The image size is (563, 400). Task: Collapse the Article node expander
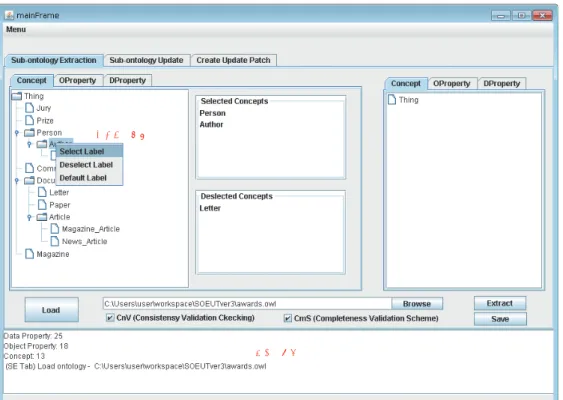(x=29, y=217)
